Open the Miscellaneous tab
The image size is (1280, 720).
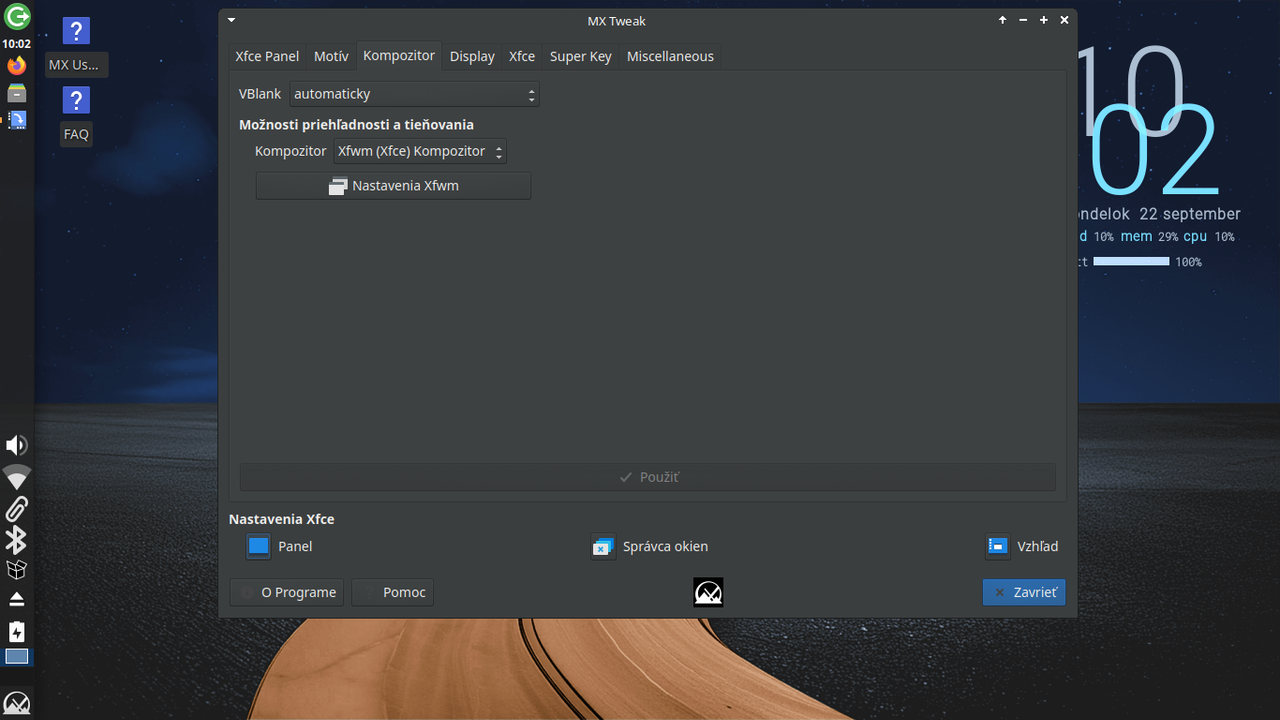[x=670, y=56]
